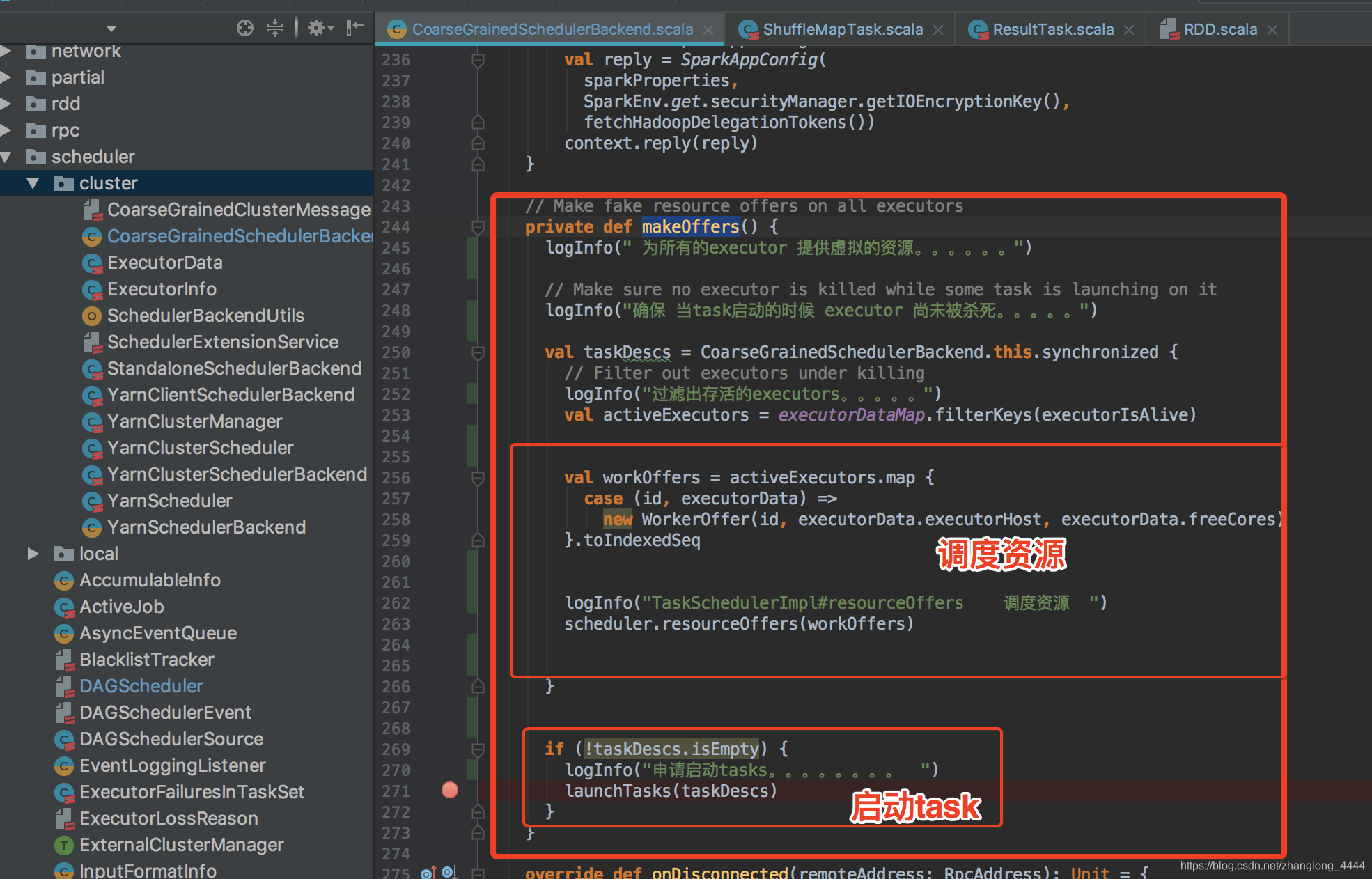The width and height of the screenshot is (1372, 879).
Task: Toggle the breakpoint on line 271
Action: tap(449, 790)
